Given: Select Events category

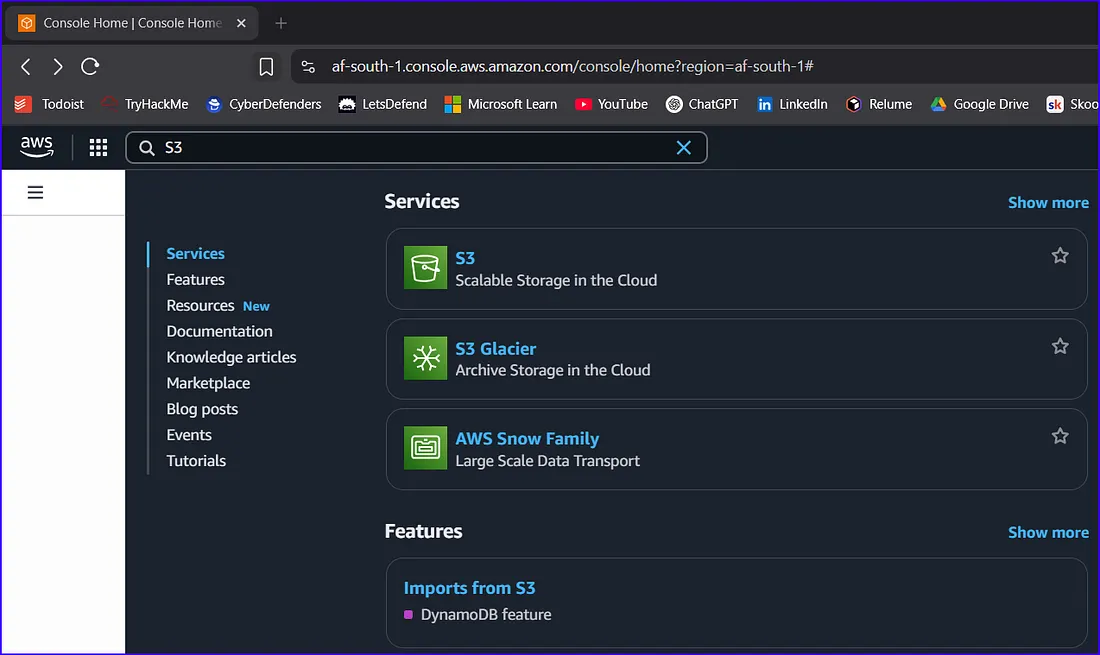Looking at the screenshot, I should [189, 435].
